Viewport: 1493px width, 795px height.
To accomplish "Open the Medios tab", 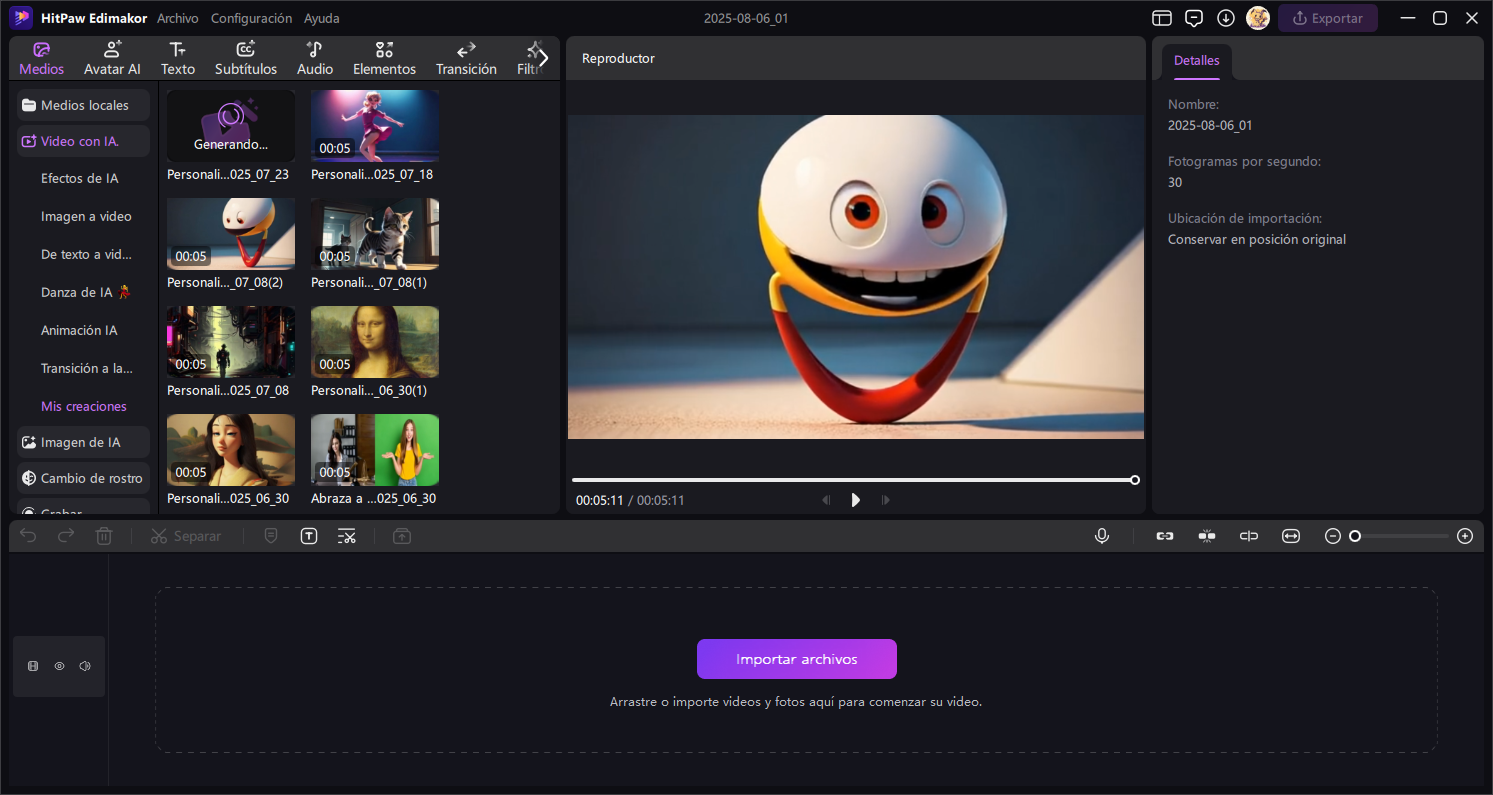I will pyautogui.click(x=42, y=59).
